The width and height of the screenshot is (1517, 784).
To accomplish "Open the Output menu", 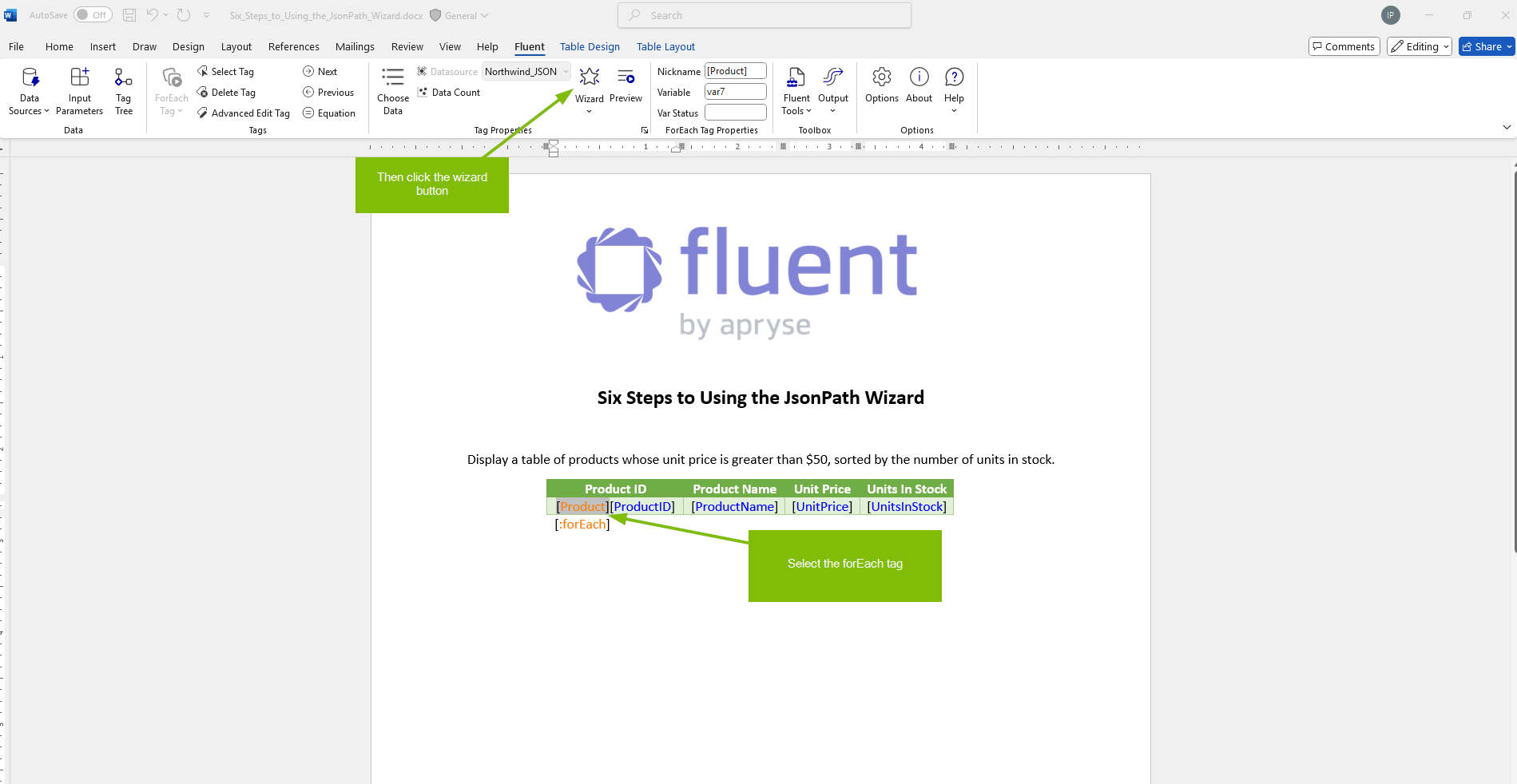I will (x=833, y=91).
